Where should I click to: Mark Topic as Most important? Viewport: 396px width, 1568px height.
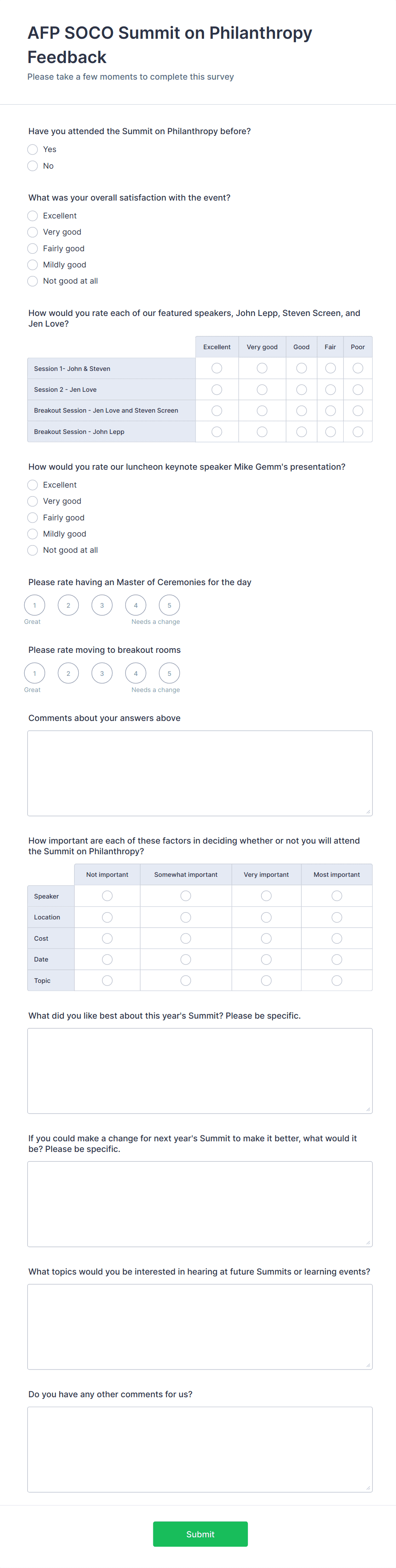tap(336, 980)
